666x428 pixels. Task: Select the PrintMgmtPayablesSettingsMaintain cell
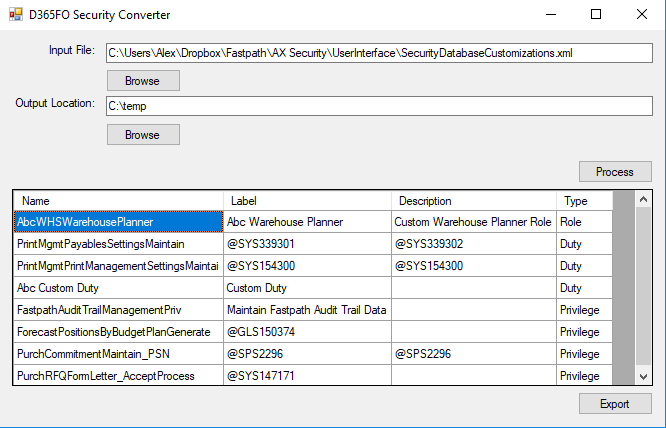tap(119, 244)
